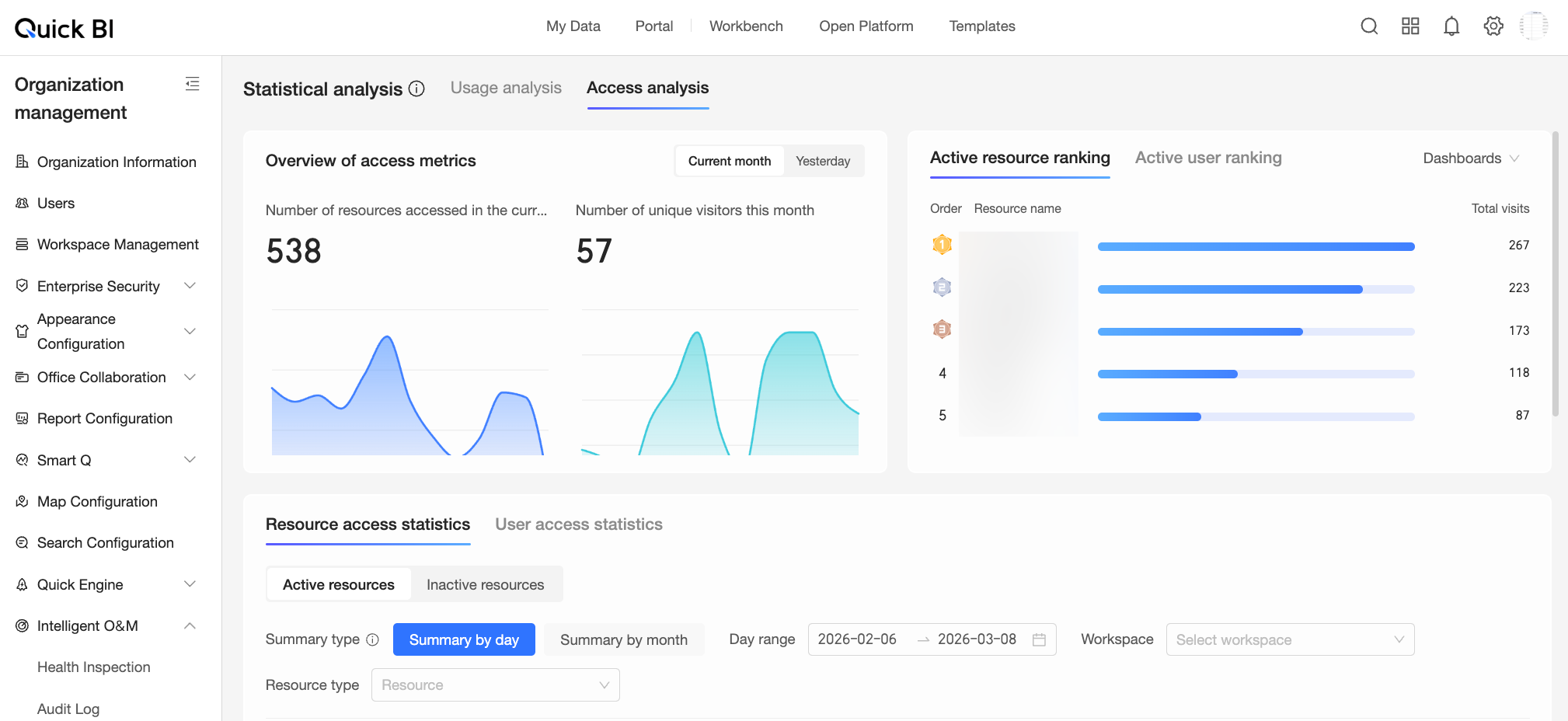1568x721 pixels.
Task: Open the Select workspace dropdown
Action: [1290, 639]
